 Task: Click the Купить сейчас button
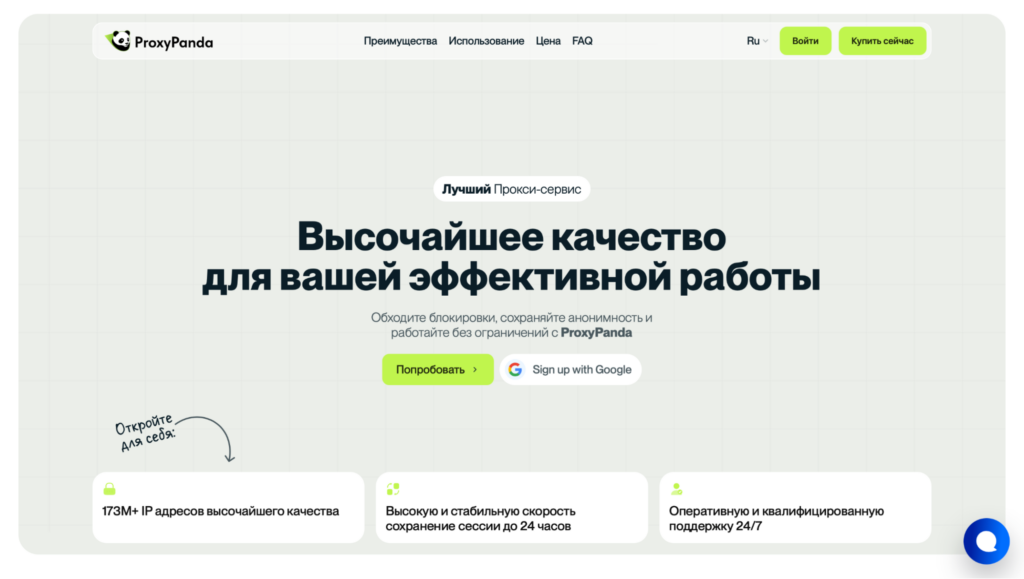882,41
